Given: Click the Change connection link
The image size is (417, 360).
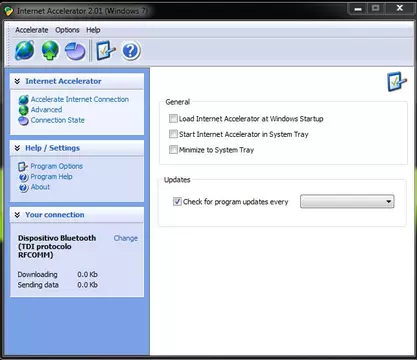Looking at the screenshot, I should point(126,238).
